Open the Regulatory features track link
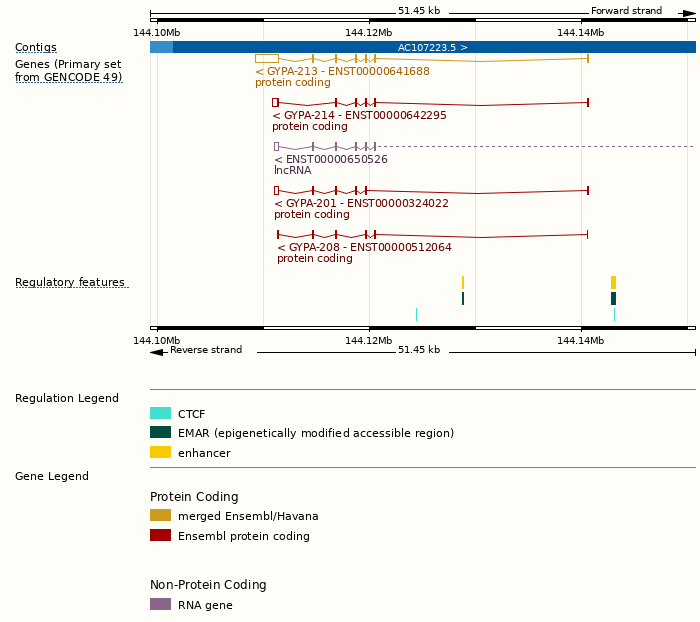 [70, 283]
